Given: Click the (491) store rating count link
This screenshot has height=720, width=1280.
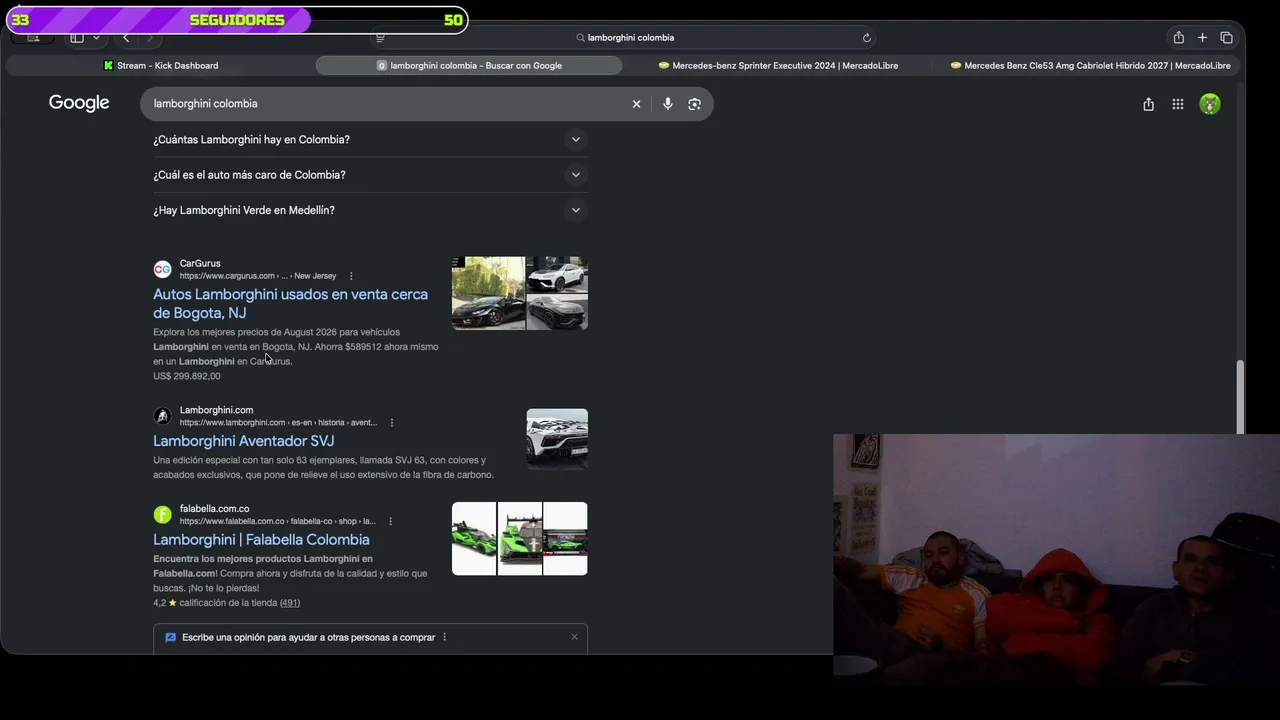Looking at the screenshot, I should point(289,603).
